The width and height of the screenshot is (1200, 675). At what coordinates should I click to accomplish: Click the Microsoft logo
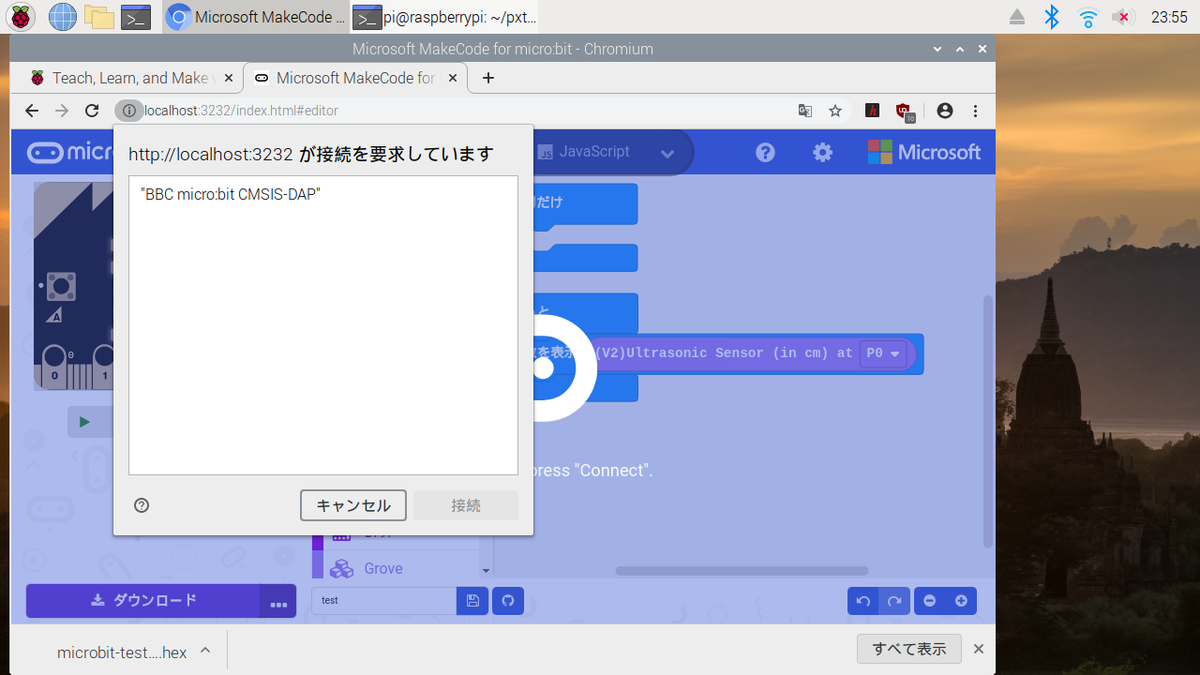924,152
